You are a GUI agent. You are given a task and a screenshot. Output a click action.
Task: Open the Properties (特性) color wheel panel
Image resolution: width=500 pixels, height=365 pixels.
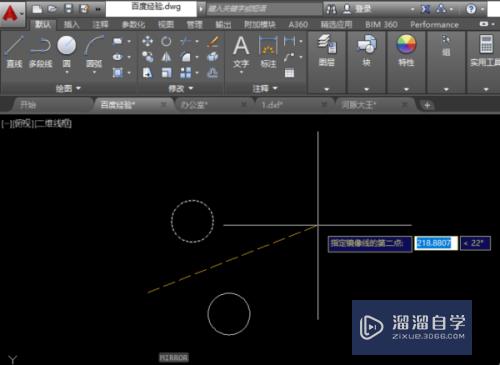pos(406,50)
